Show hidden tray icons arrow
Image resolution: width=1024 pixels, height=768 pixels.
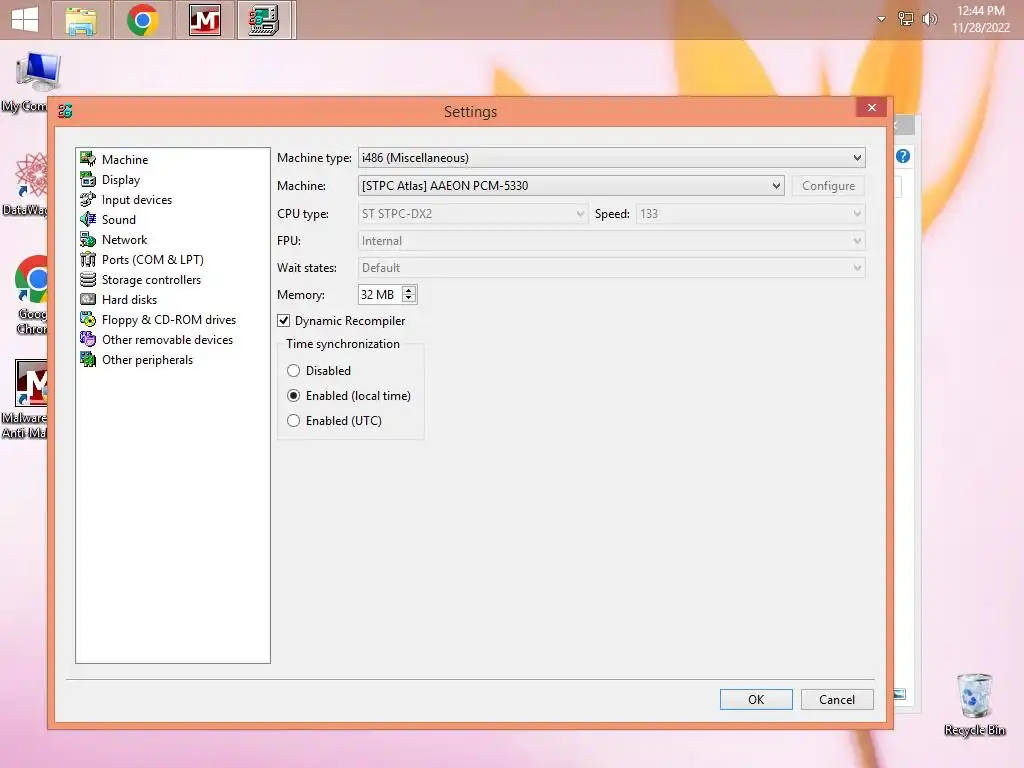click(x=882, y=19)
